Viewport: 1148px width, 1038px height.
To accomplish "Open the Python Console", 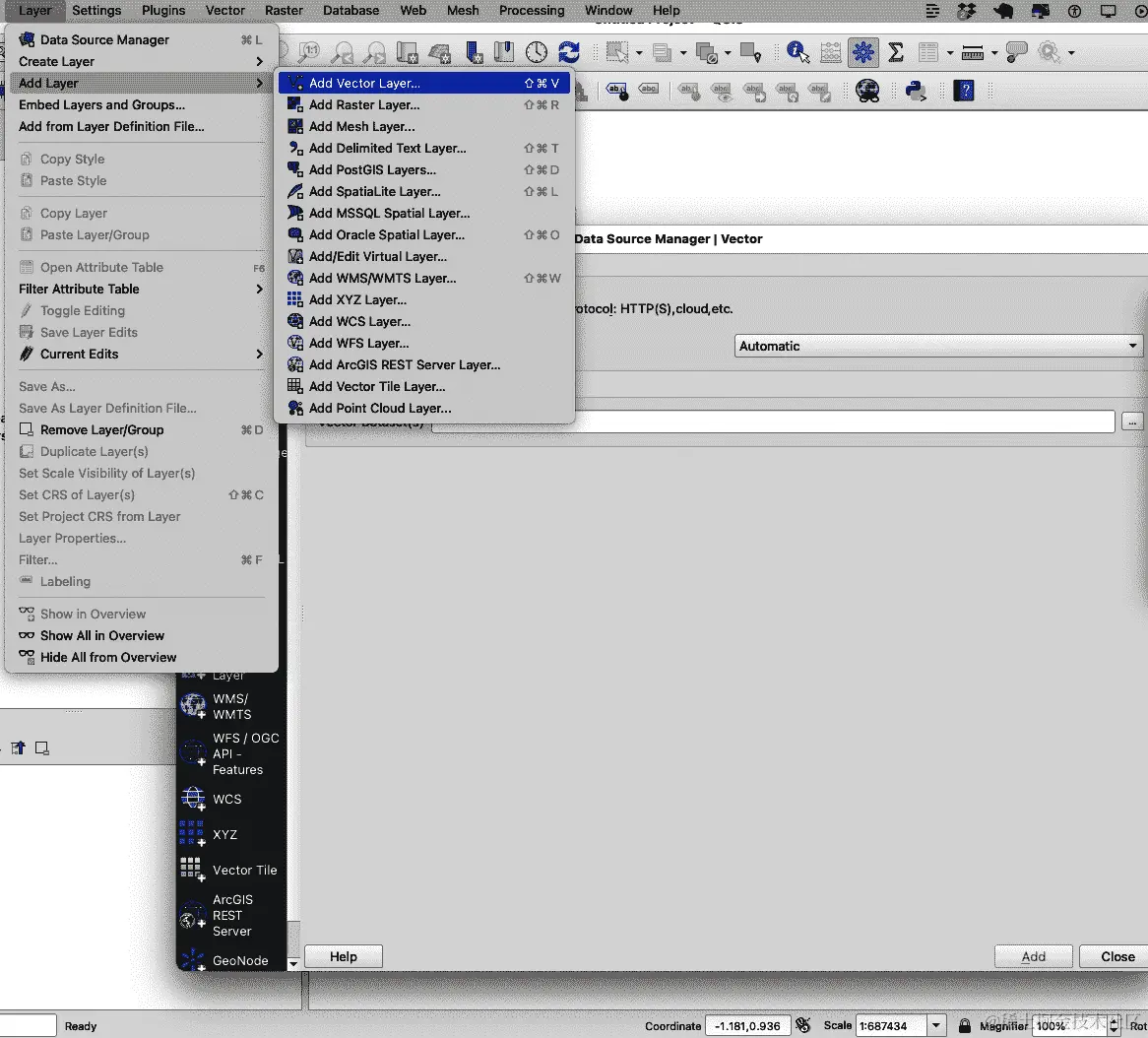I will pyautogui.click(x=916, y=91).
